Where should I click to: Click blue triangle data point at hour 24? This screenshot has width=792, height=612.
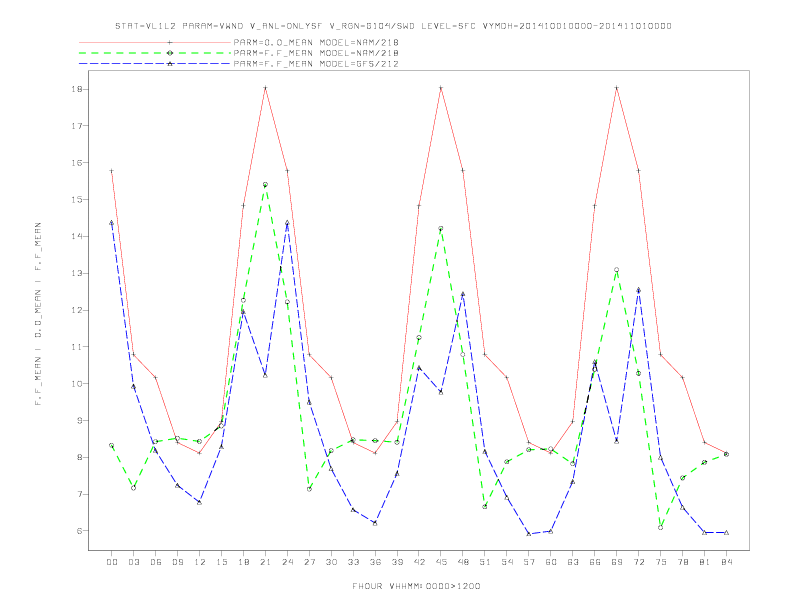tap(287, 222)
